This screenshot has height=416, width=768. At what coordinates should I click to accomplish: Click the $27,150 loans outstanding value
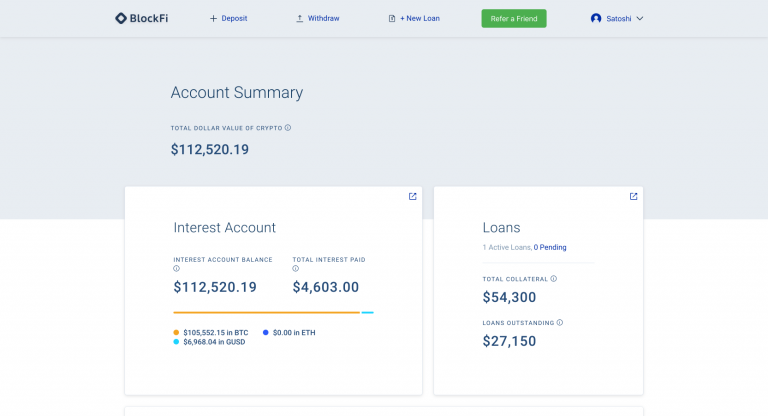pos(509,341)
